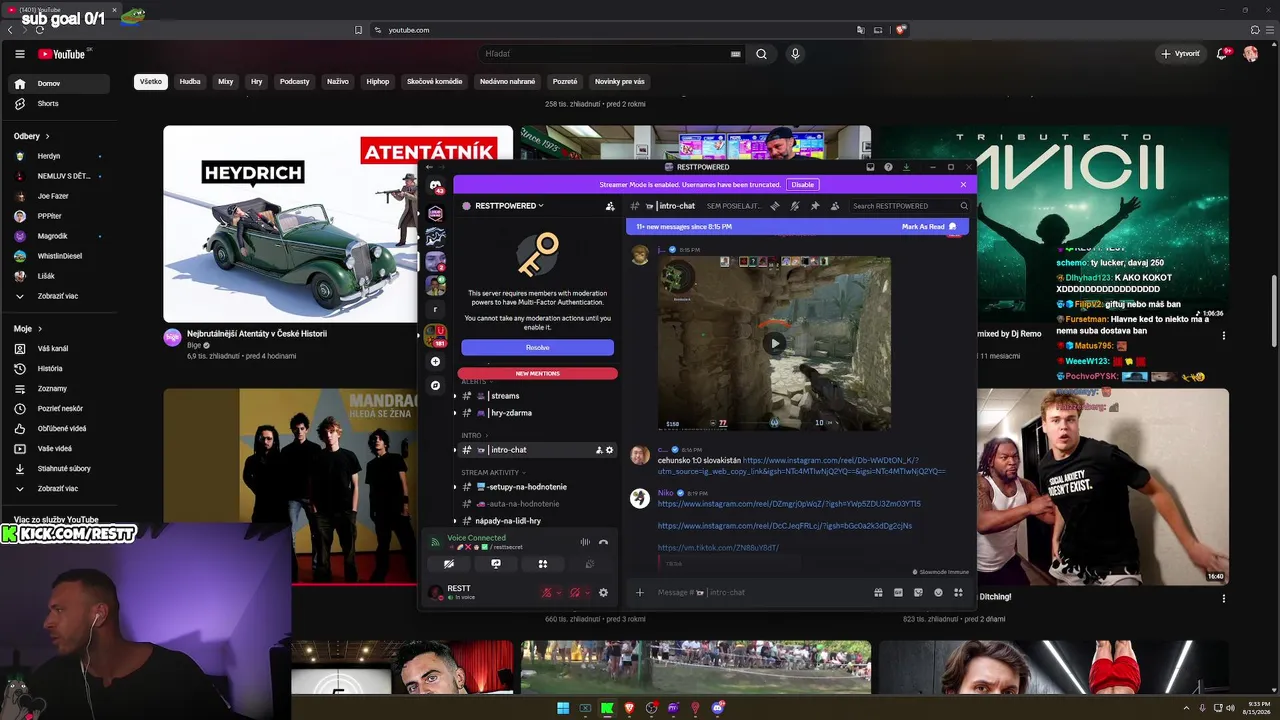Open Discord inbox icon in title bar
Image resolution: width=1280 pixels, height=720 pixels.
[x=870, y=167]
